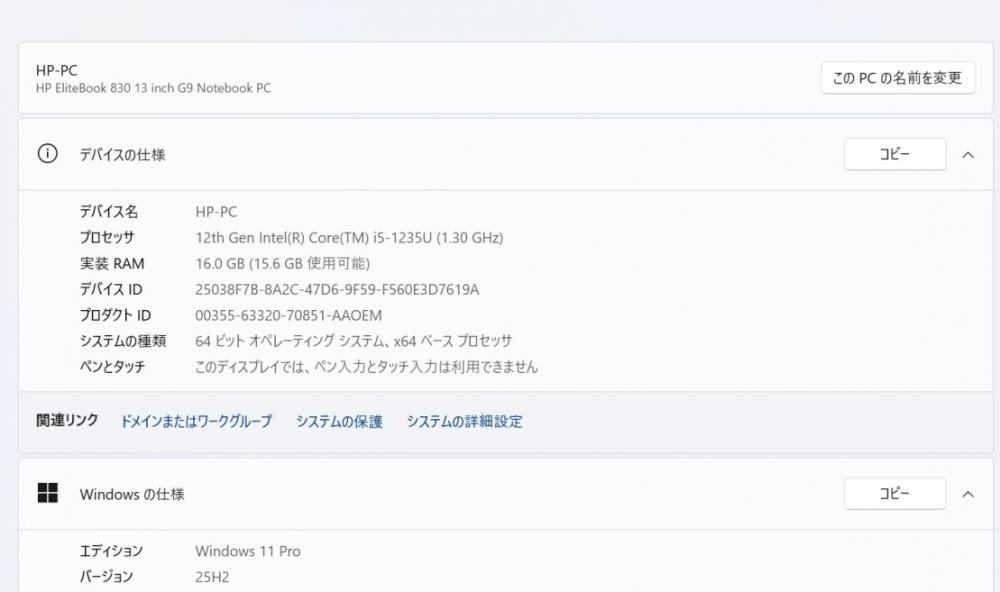Click the Windows logo icon beside Windows の仕様
The height and width of the screenshot is (592, 1000).
(47, 493)
